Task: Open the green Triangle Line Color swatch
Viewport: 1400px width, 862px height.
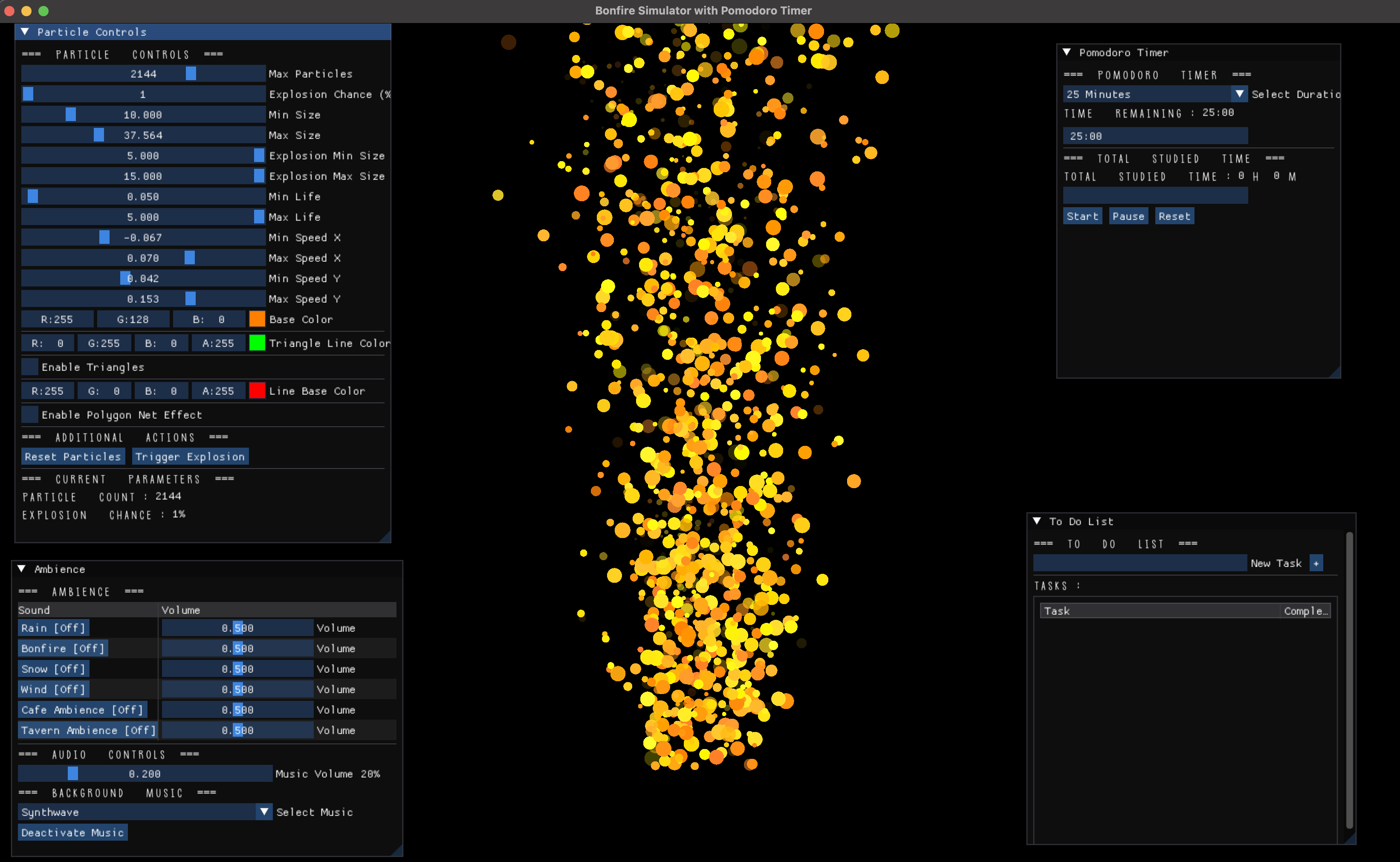Action: point(257,343)
